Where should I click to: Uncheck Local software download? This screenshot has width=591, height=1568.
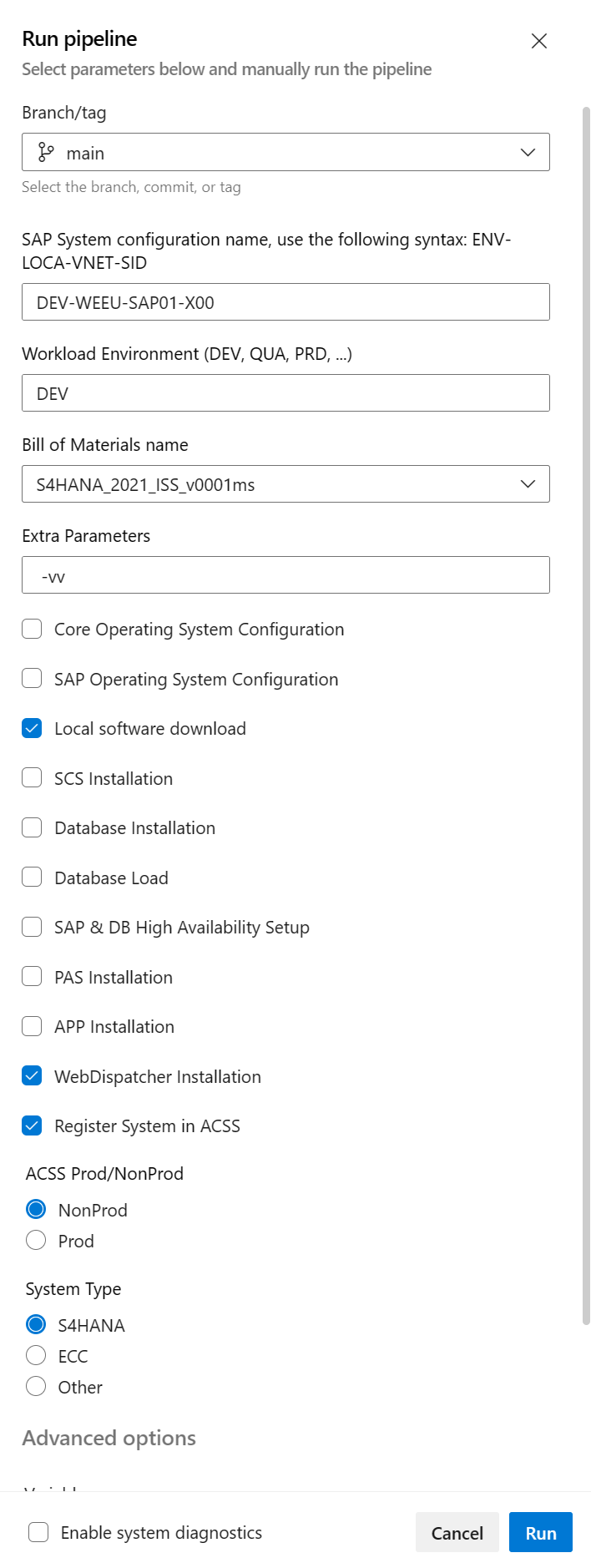31,727
